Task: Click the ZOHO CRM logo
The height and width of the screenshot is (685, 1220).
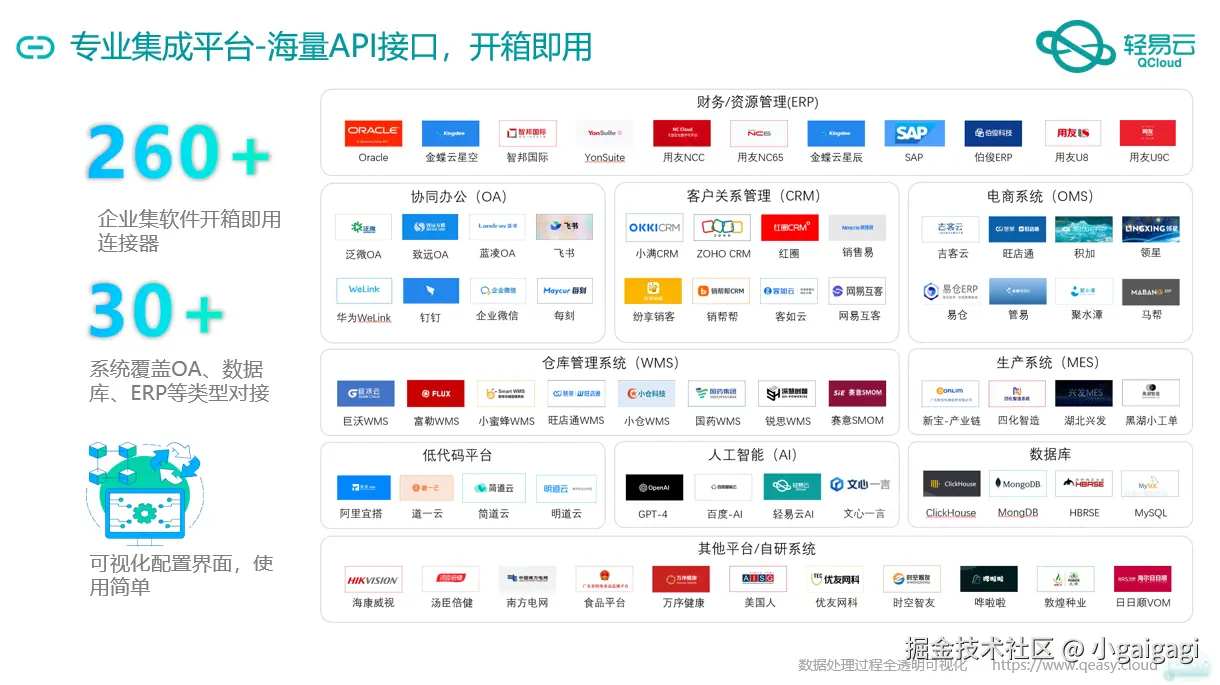Action: point(721,227)
